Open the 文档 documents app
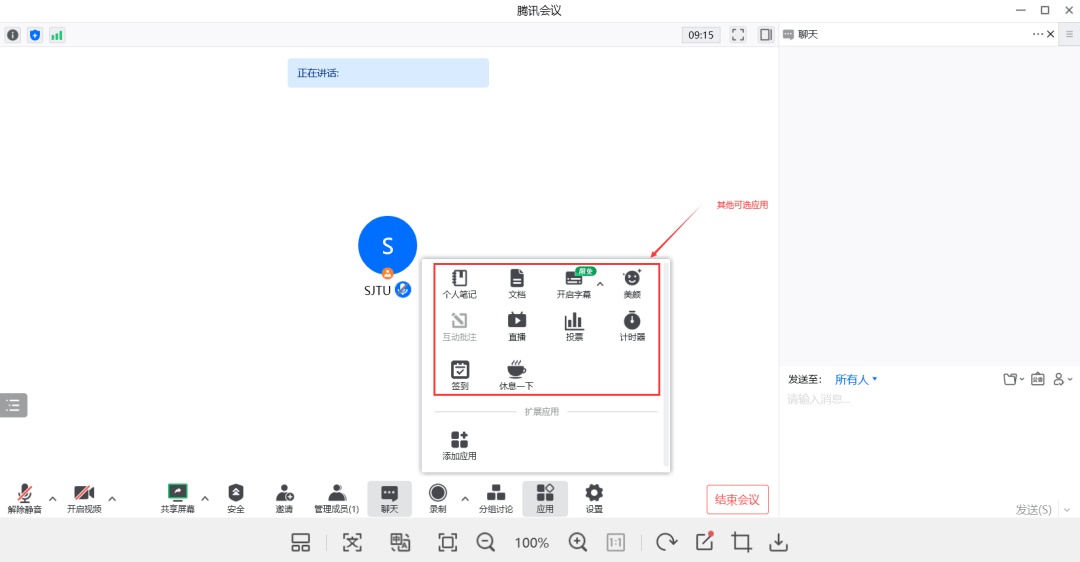 click(517, 284)
